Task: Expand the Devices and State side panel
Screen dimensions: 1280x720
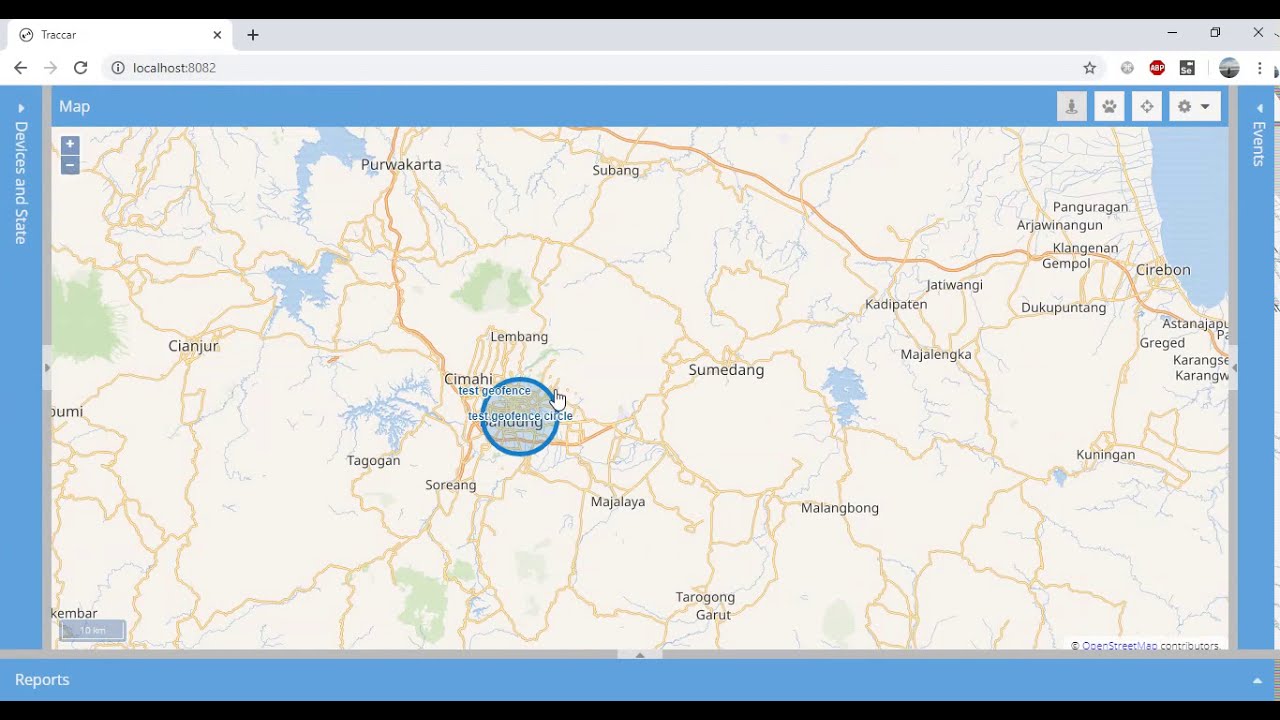Action: (x=21, y=108)
